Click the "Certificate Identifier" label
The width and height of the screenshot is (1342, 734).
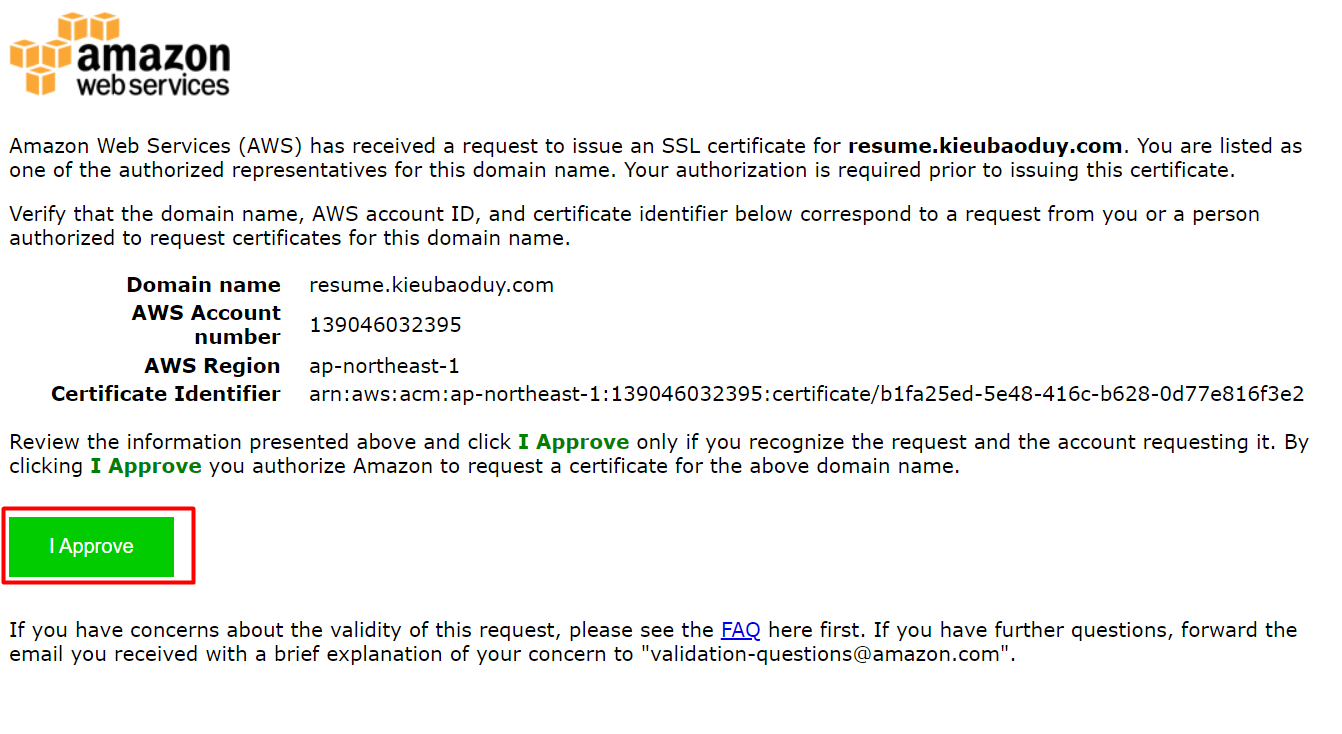pos(166,394)
